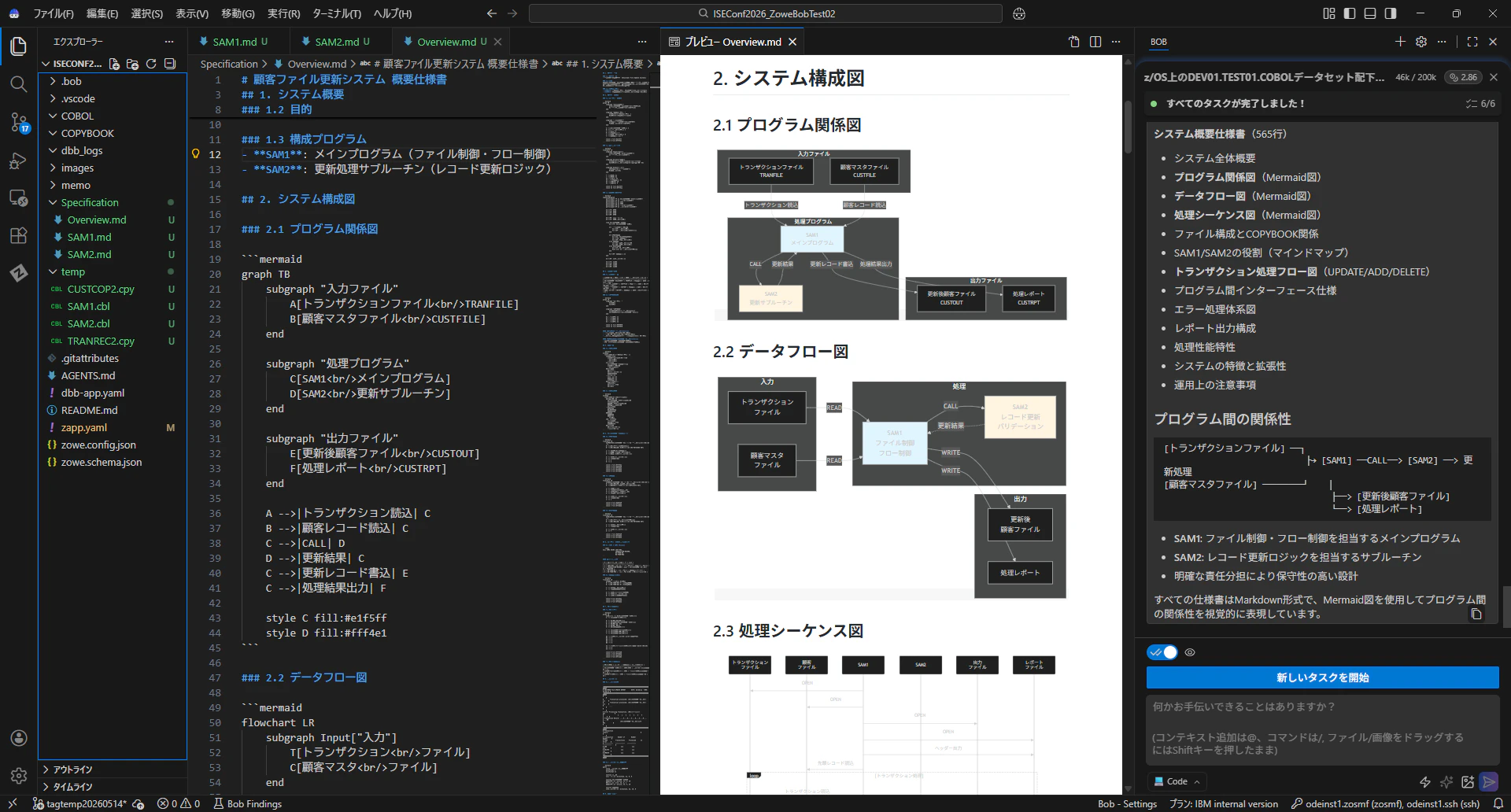This screenshot has height=812, width=1511.
Task: Expand the 6/6 task checklist
Action: click(x=1480, y=104)
